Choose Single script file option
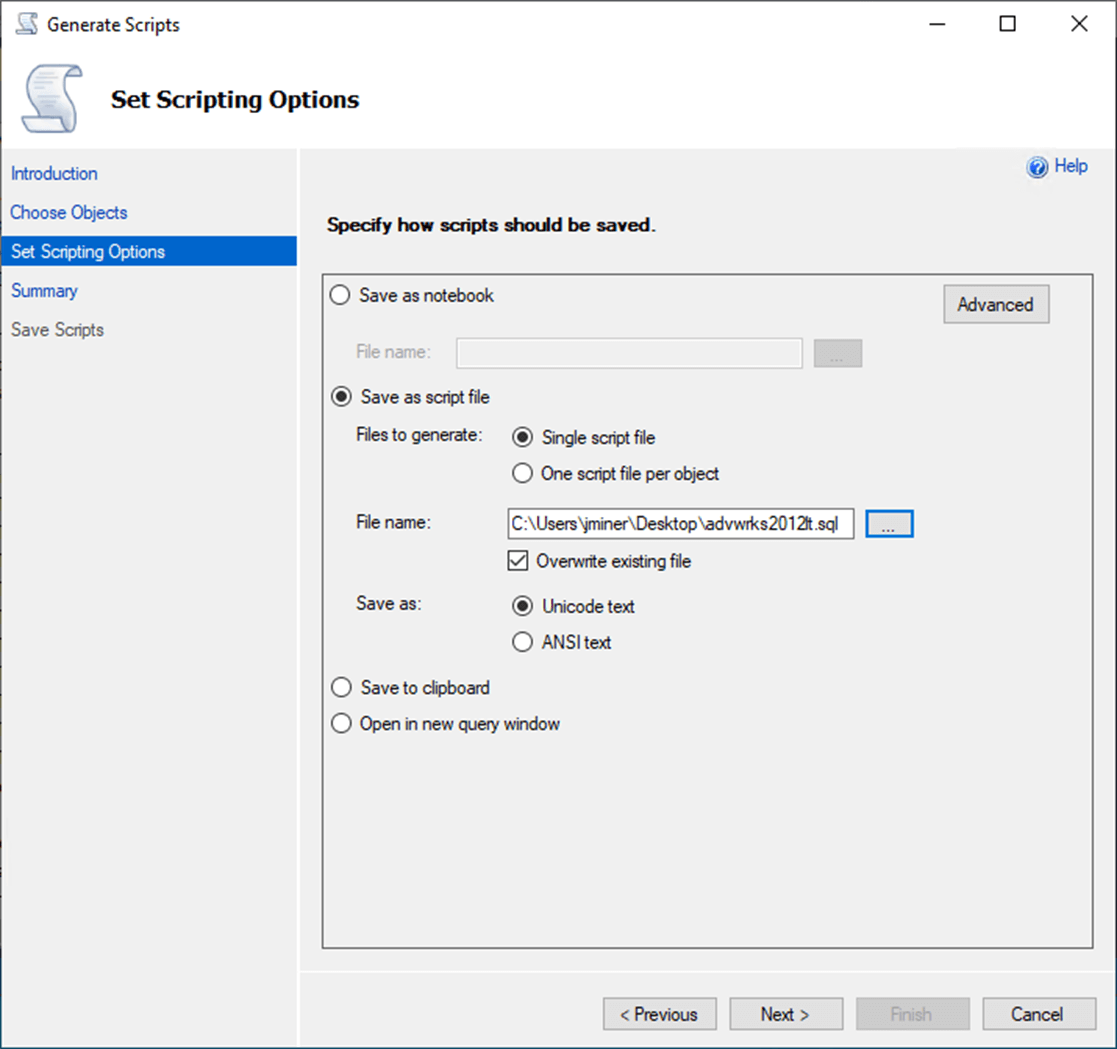Image resolution: width=1117 pixels, height=1049 pixels. [x=522, y=437]
